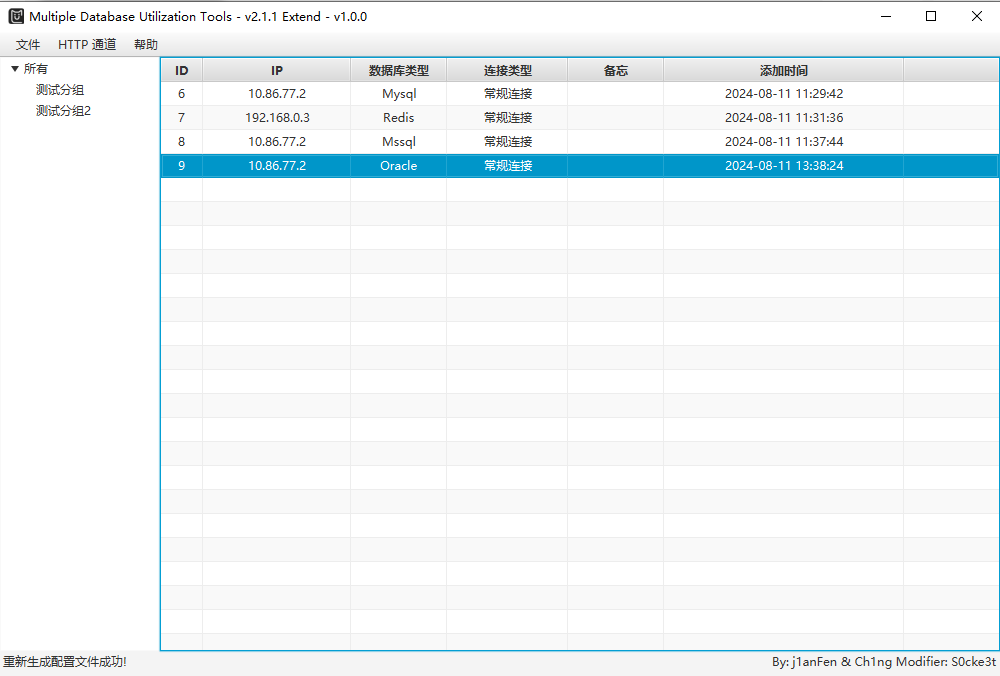Image resolution: width=1000 pixels, height=676 pixels.
Task: Click 常规连接 in the Mssql row
Action: click(507, 142)
